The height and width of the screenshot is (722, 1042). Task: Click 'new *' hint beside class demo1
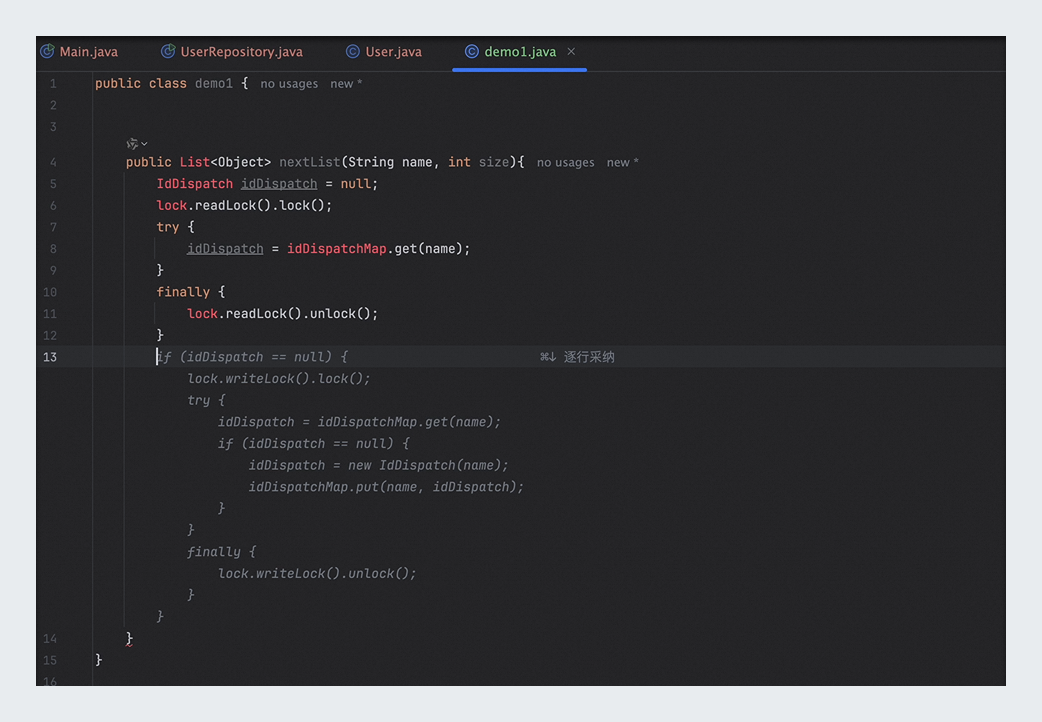(x=346, y=84)
